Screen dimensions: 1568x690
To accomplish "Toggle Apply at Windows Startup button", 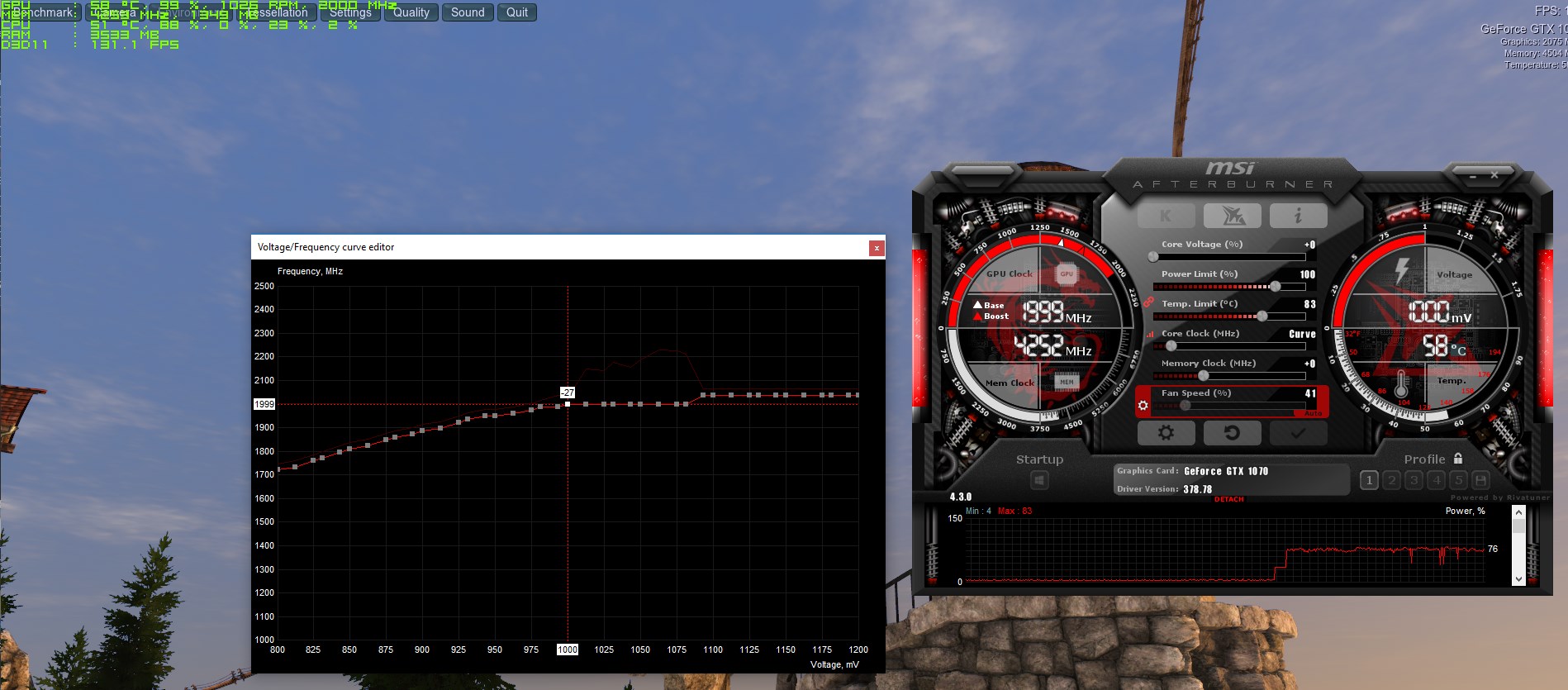I will point(1039,480).
